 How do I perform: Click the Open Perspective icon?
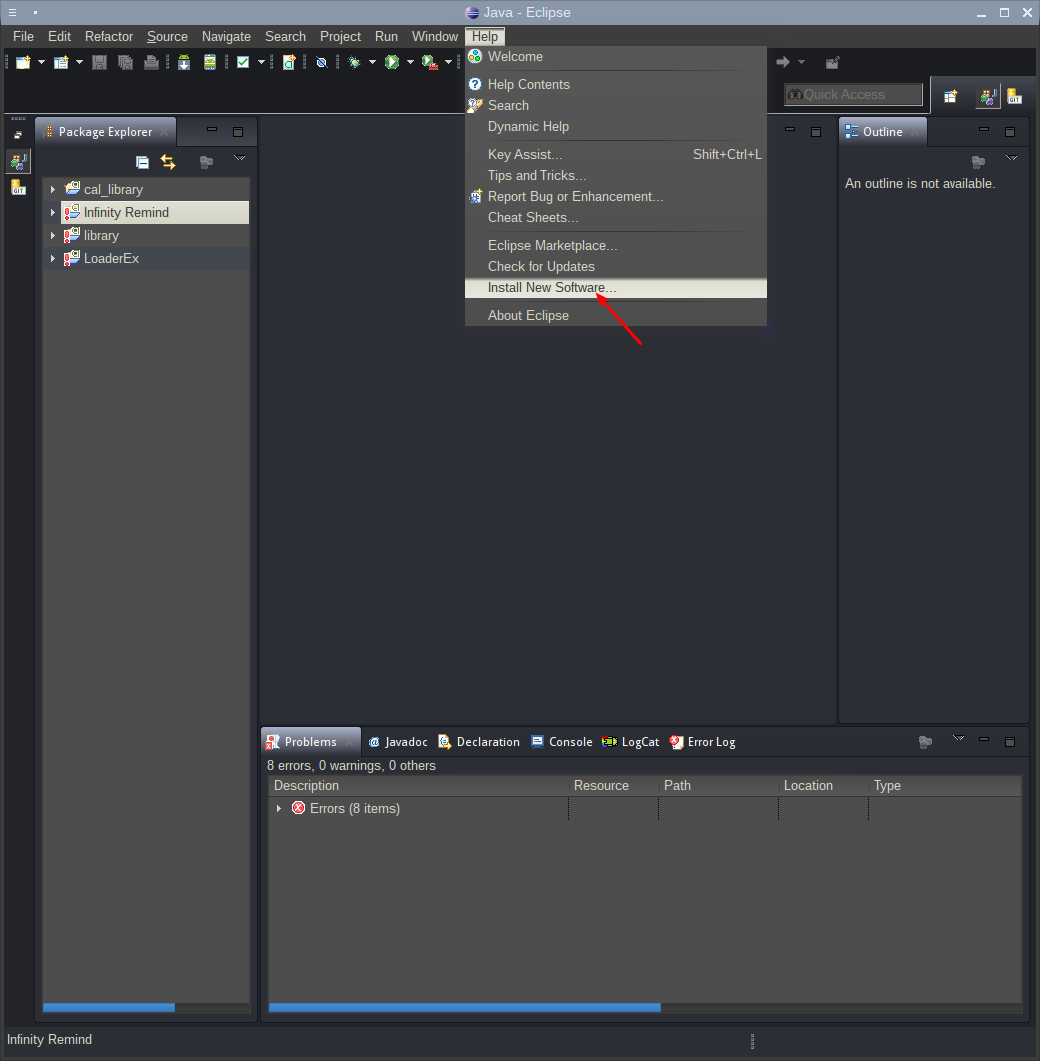(951, 96)
